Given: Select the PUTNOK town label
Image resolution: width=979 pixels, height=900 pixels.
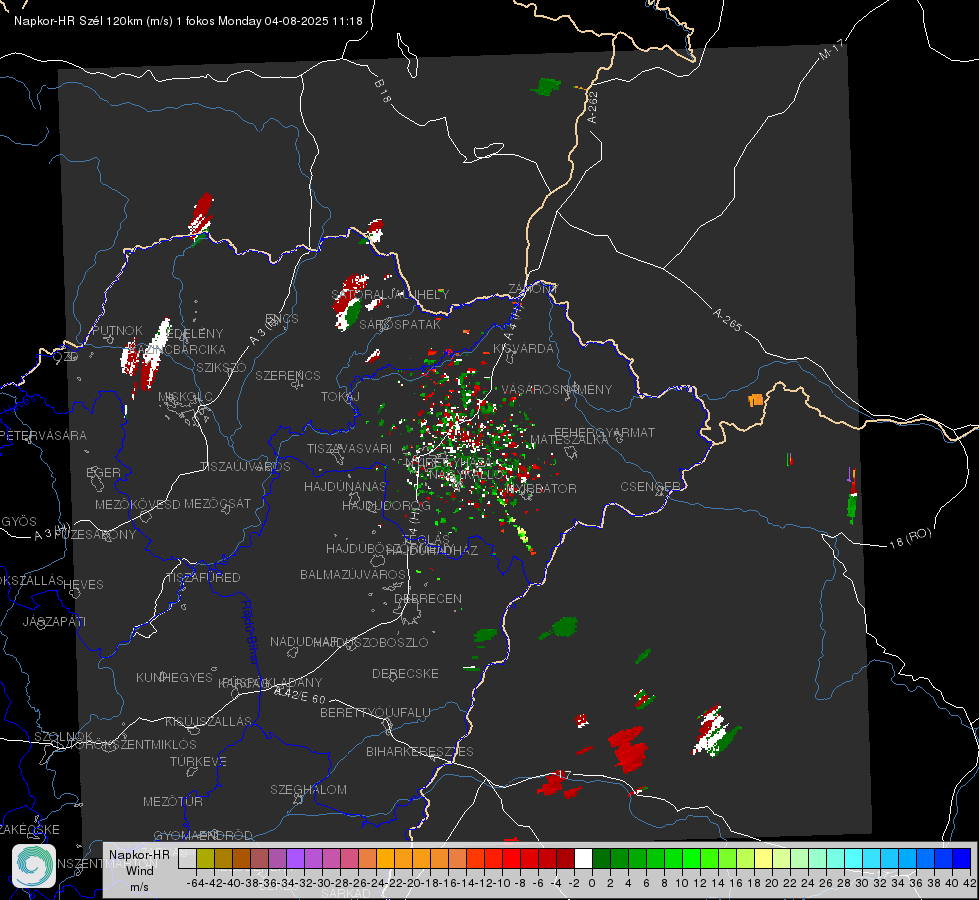Looking at the screenshot, I should [x=117, y=330].
